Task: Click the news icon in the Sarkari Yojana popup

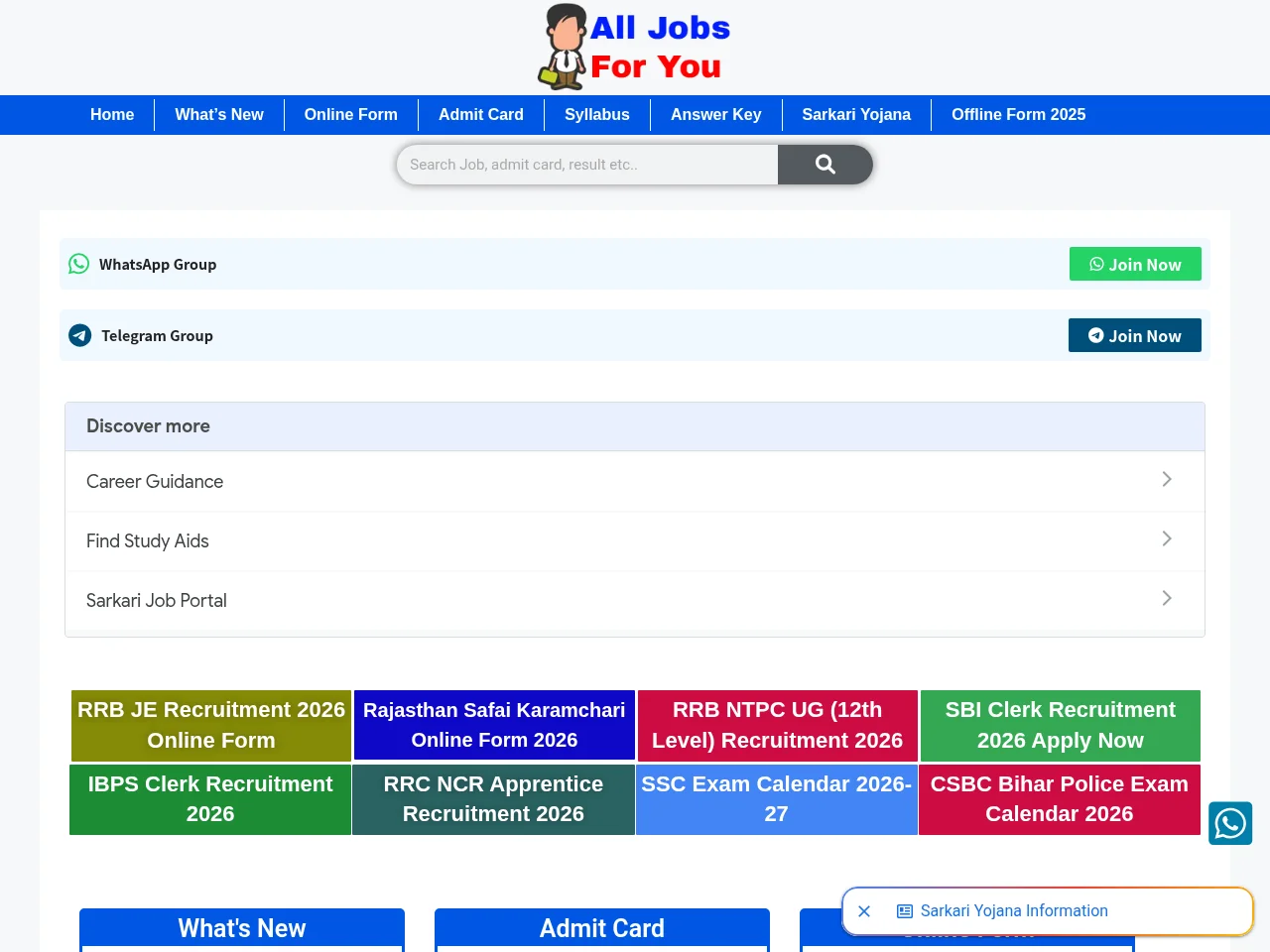Action: [905, 911]
